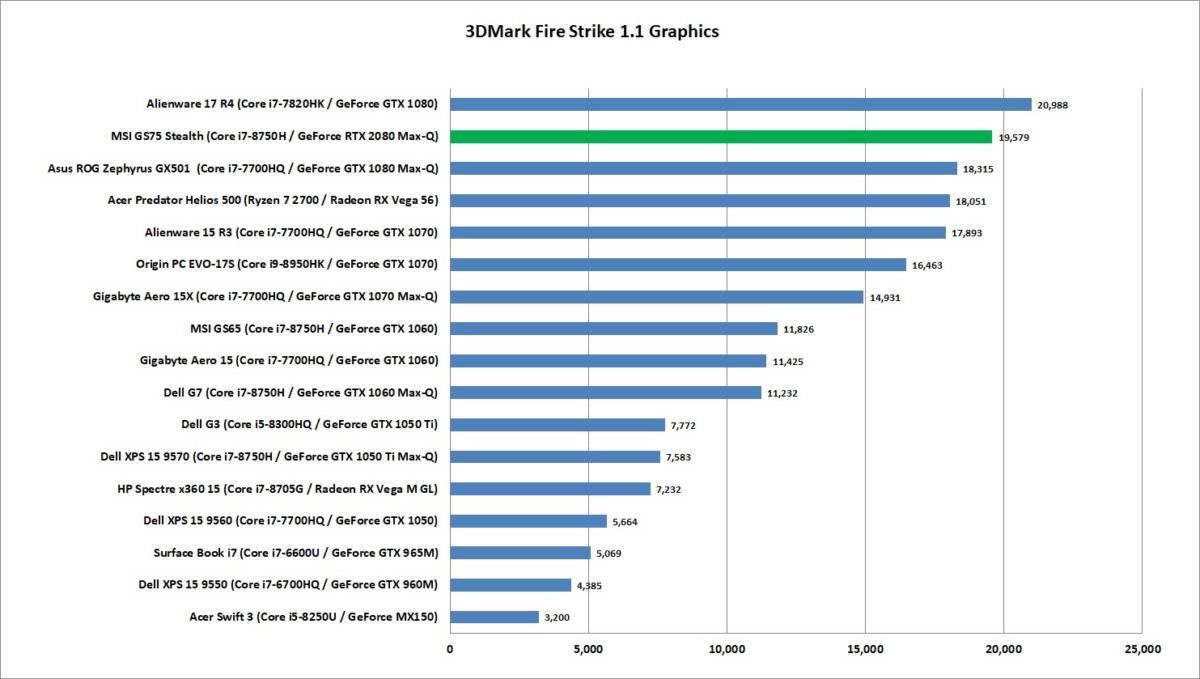This screenshot has height=679, width=1200.
Task: Click the Dell XPS 15 9550 bar
Action: click(x=510, y=584)
